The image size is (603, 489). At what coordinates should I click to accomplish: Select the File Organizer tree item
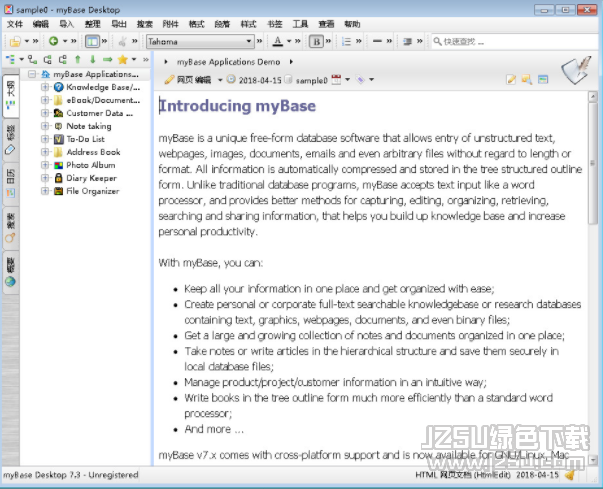pyautogui.click(x=93, y=191)
